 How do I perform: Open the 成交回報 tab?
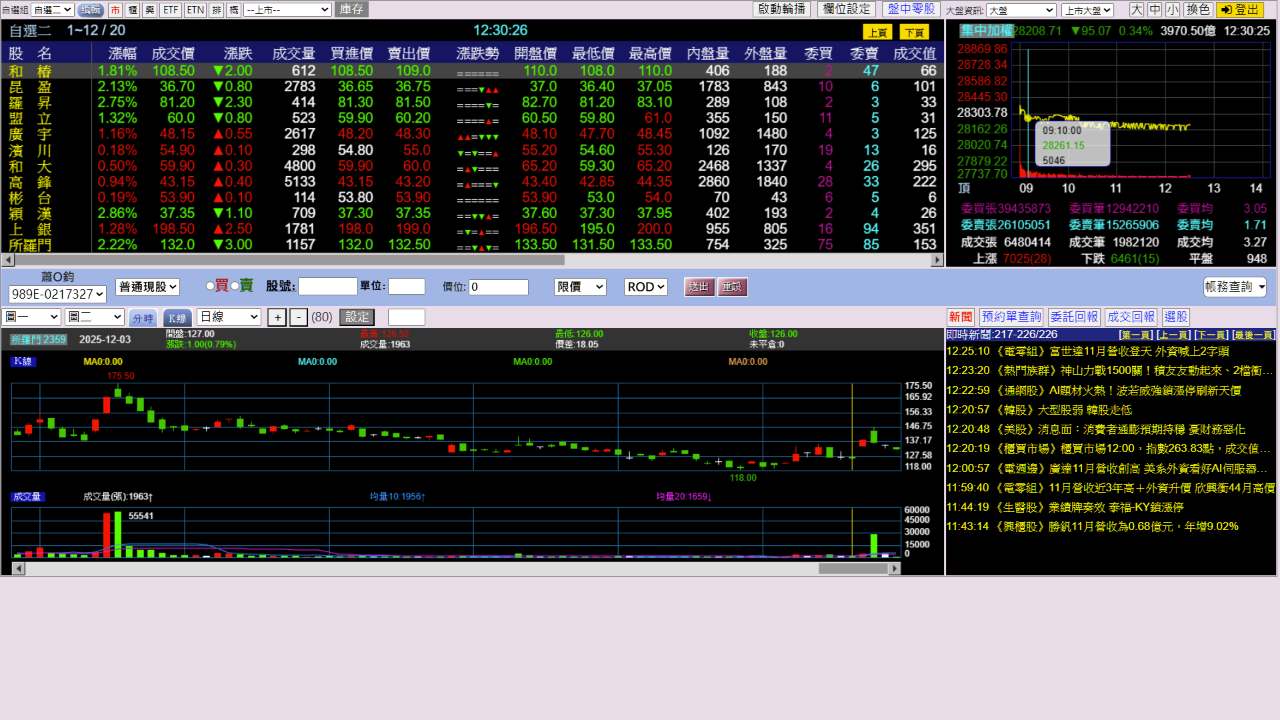[x=1131, y=317]
